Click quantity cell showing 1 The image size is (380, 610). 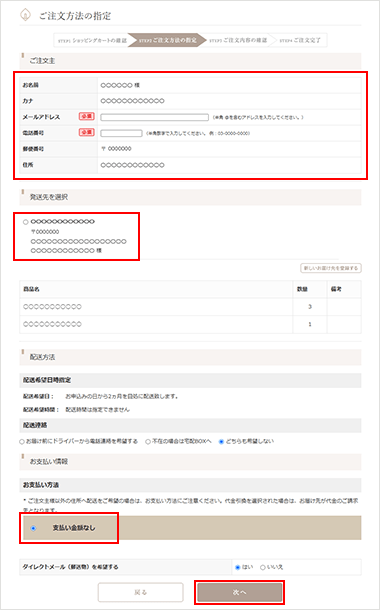pyautogui.click(x=310, y=324)
